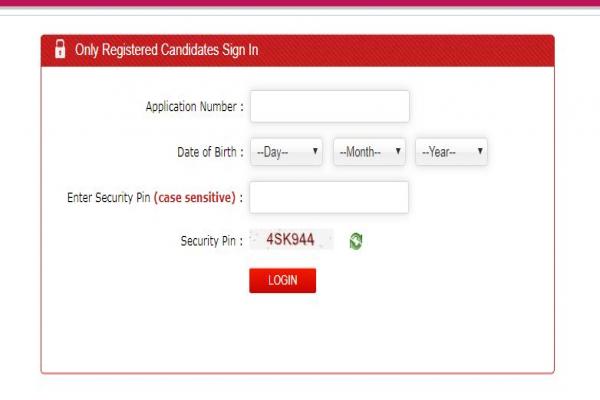Image resolution: width=600 pixels, height=400 pixels.
Task: Click the gray page background beneath the panel
Action: coord(300,388)
